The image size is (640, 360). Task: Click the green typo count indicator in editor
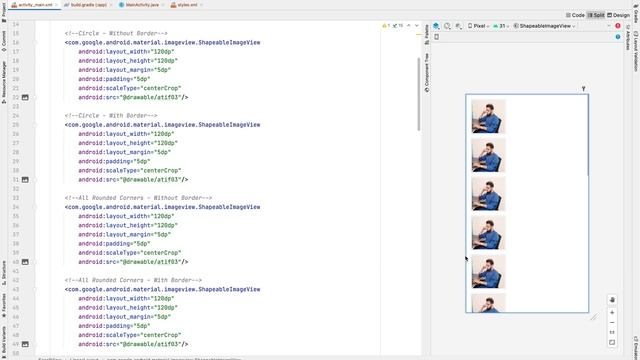pyautogui.click(x=398, y=26)
